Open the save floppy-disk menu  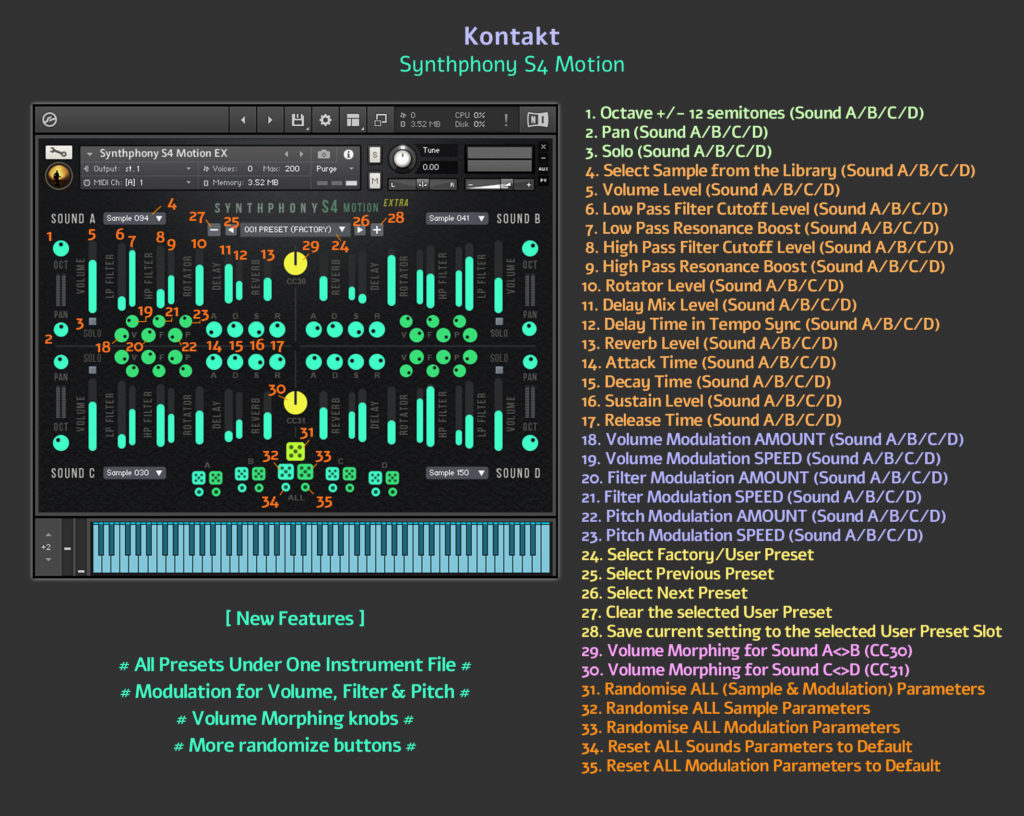[x=298, y=120]
